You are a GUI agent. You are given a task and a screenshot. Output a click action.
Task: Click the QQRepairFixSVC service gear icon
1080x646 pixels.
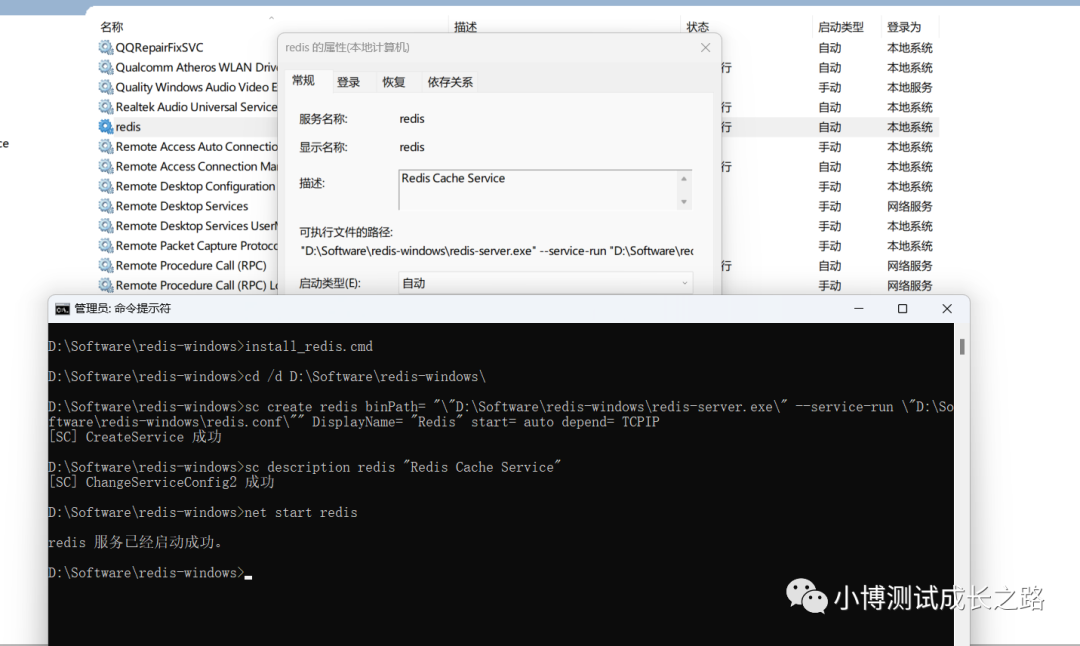105,48
